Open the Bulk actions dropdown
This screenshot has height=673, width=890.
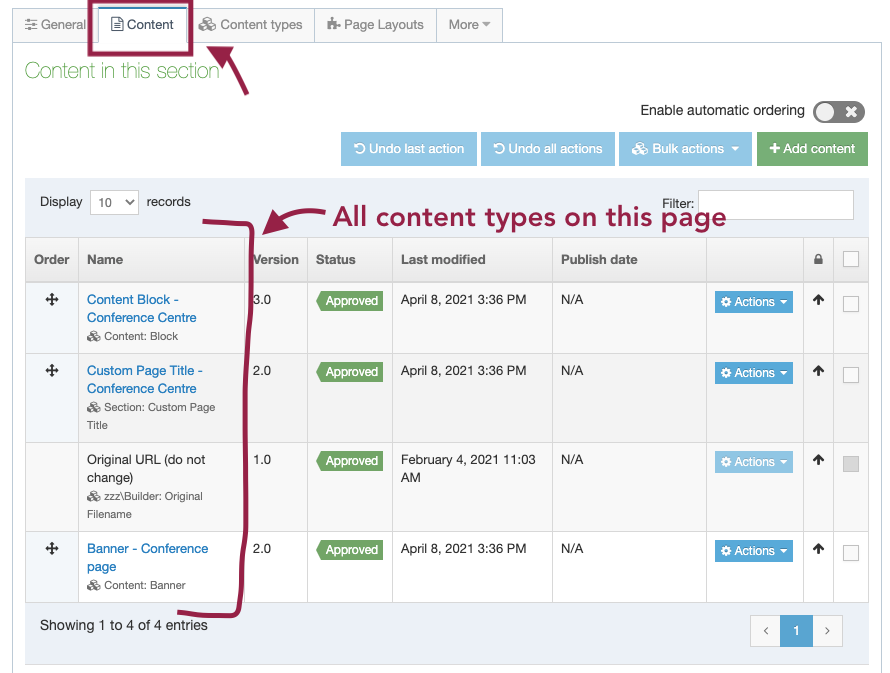point(685,148)
